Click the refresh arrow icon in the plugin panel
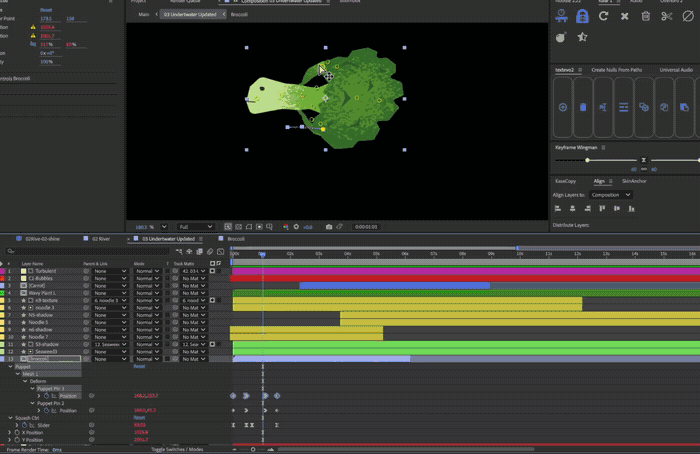 click(603, 17)
